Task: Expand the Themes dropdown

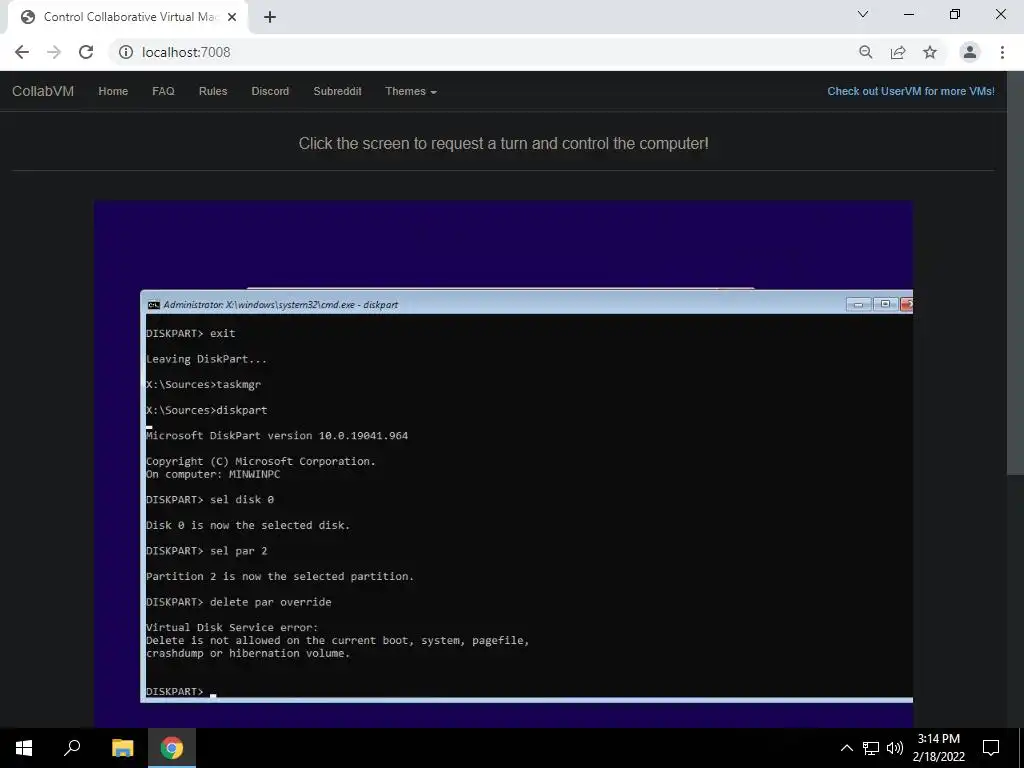Action: pos(411,91)
